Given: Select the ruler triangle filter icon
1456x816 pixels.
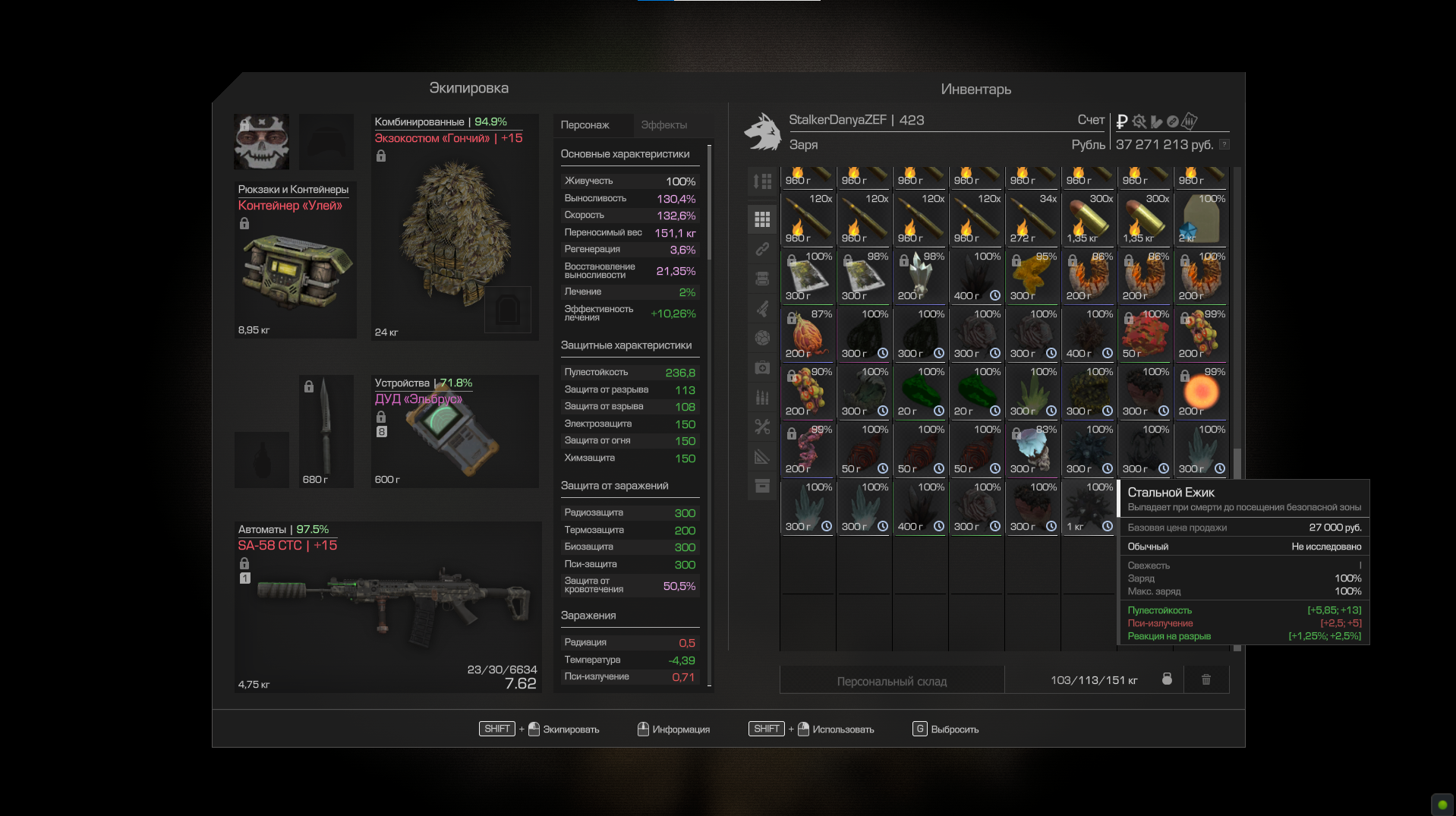Looking at the screenshot, I should click(x=762, y=456).
